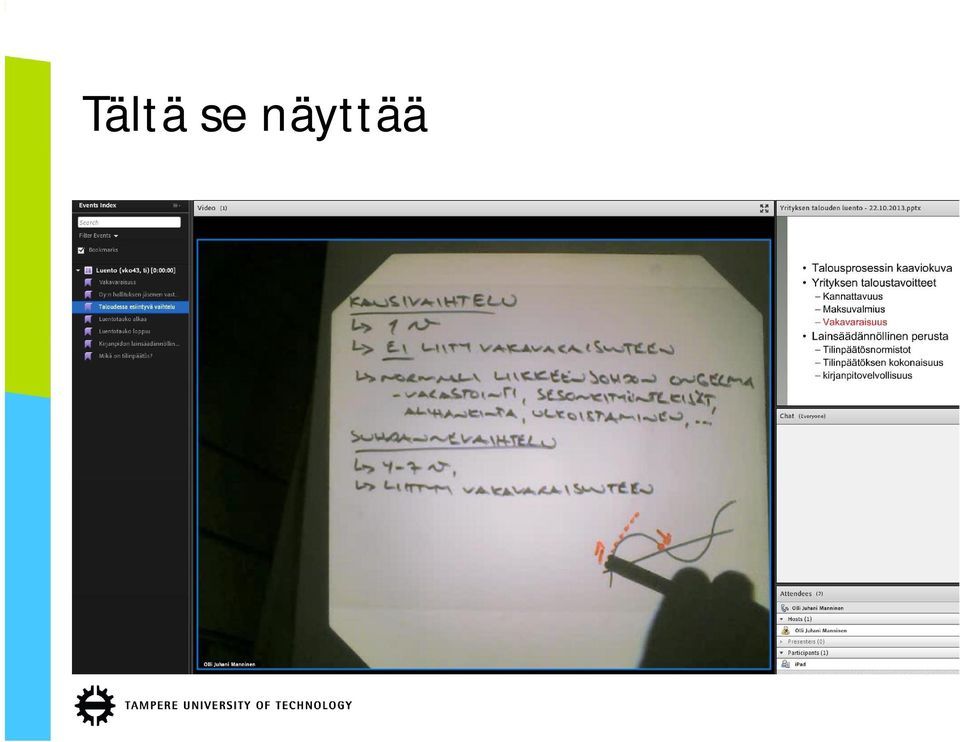Jump to the Luentotauko alkaa bookmark

pos(123,319)
